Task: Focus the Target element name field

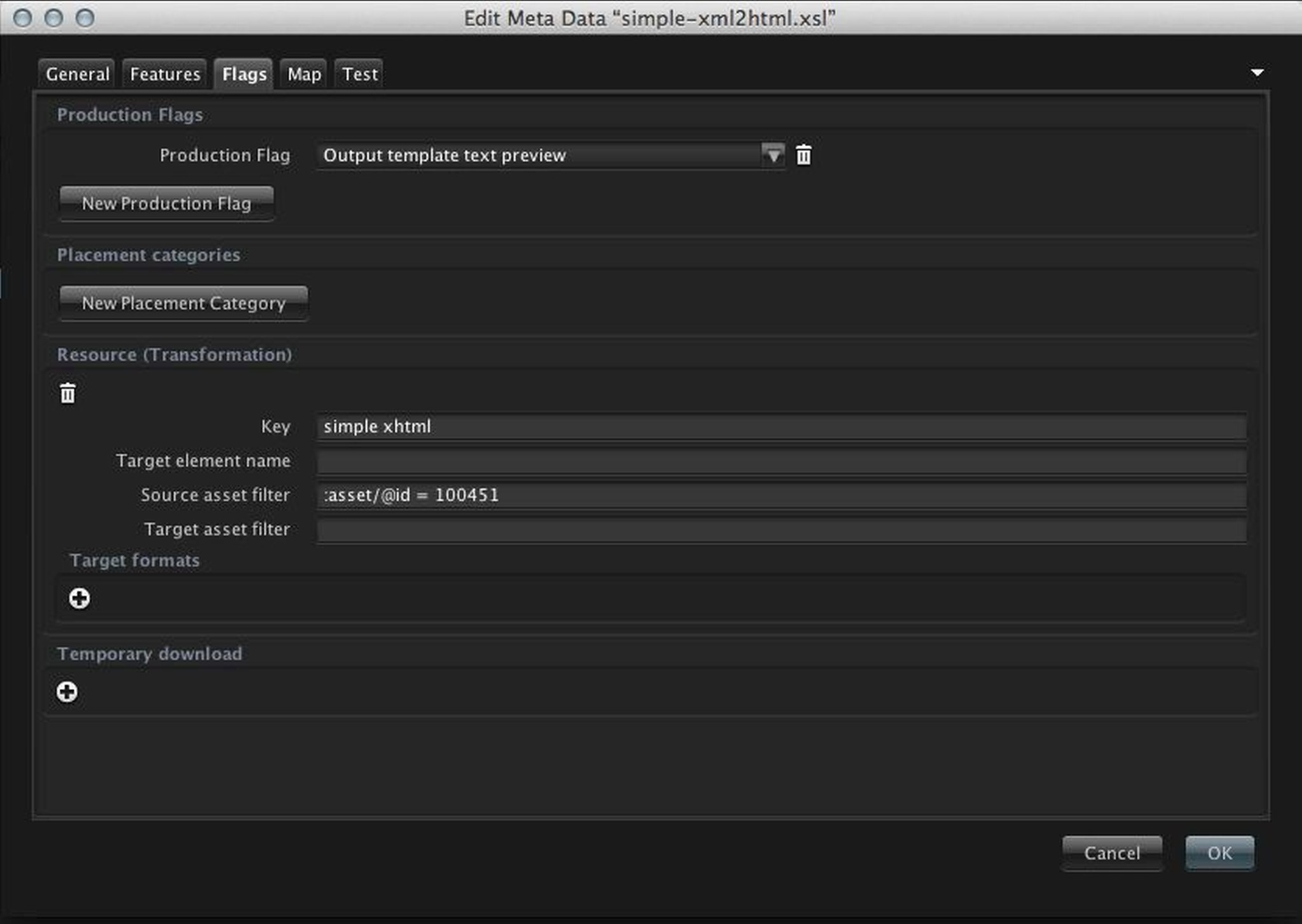Action: (781, 461)
